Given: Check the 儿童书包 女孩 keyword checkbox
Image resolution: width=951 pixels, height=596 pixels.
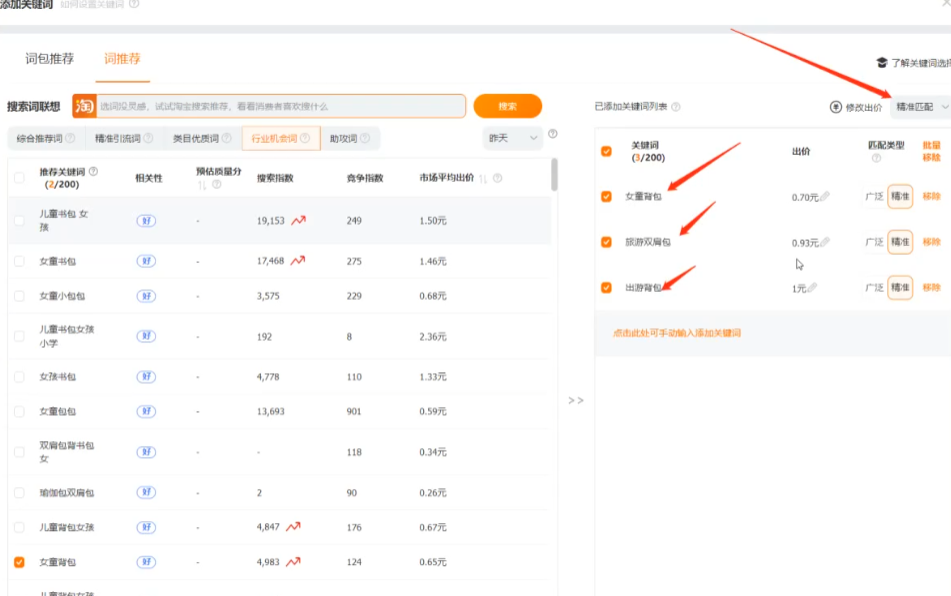Looking at the screenshot, I should [x=19, y=220].
